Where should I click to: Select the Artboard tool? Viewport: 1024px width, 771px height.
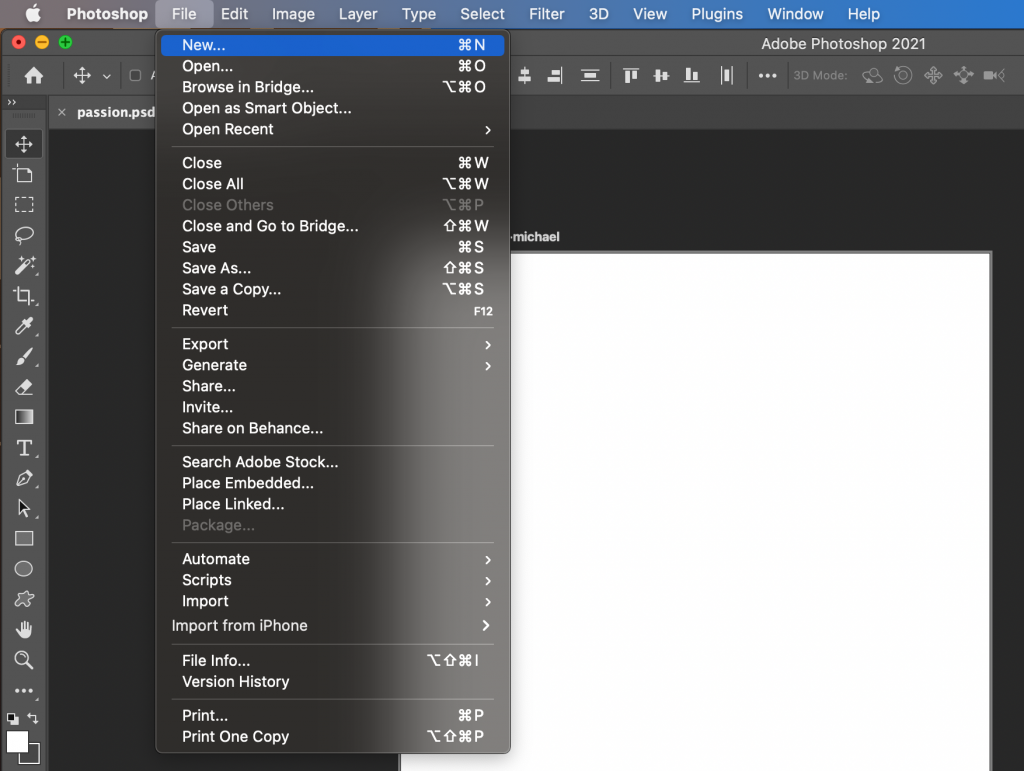tap(24, 174)
